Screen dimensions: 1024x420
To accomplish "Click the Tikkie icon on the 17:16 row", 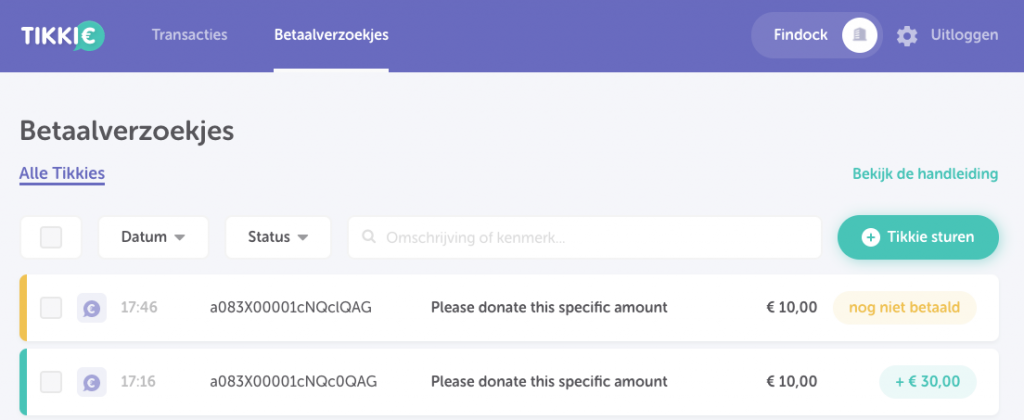I will tap(91, 381).
